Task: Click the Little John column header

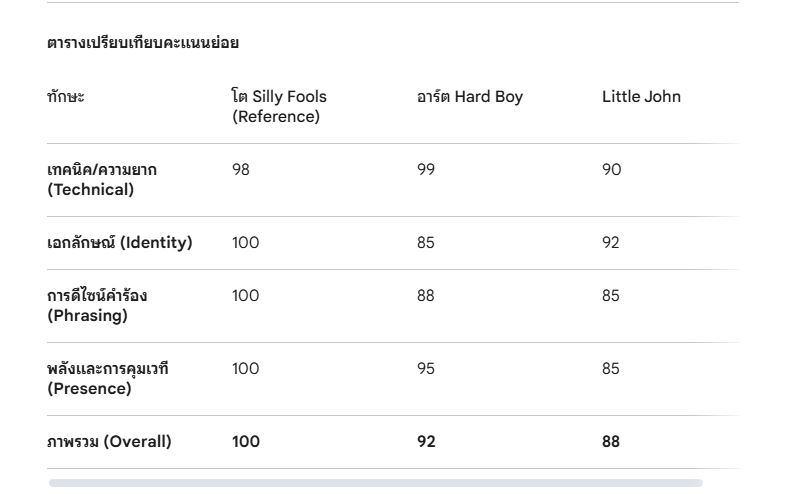Action: (x=641, y=97)
